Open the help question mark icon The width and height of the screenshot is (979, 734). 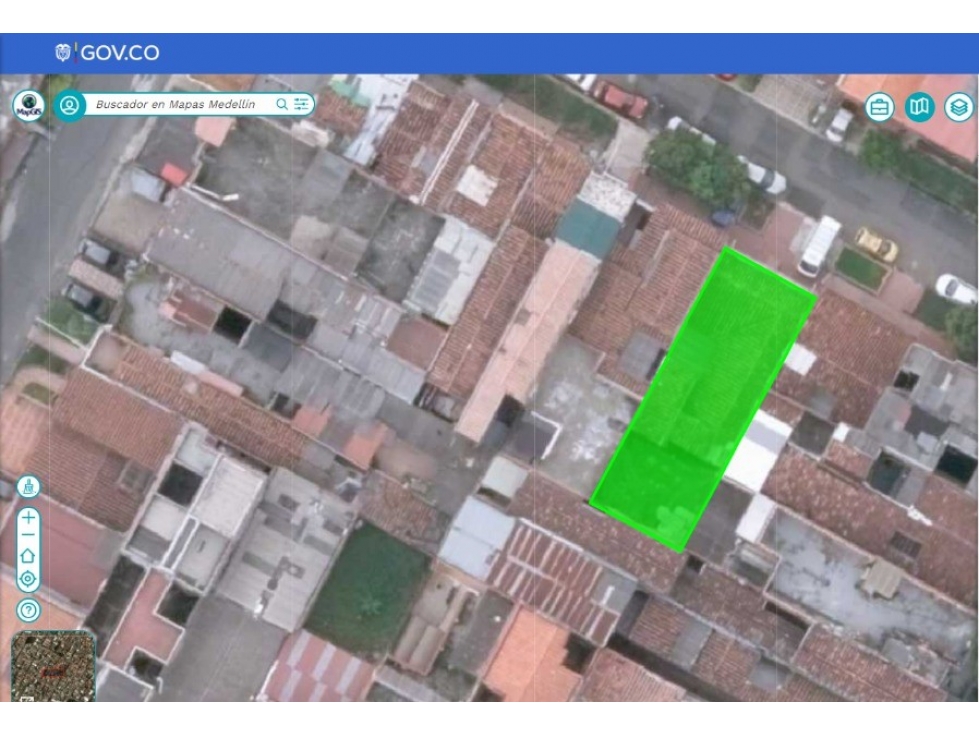28,610
